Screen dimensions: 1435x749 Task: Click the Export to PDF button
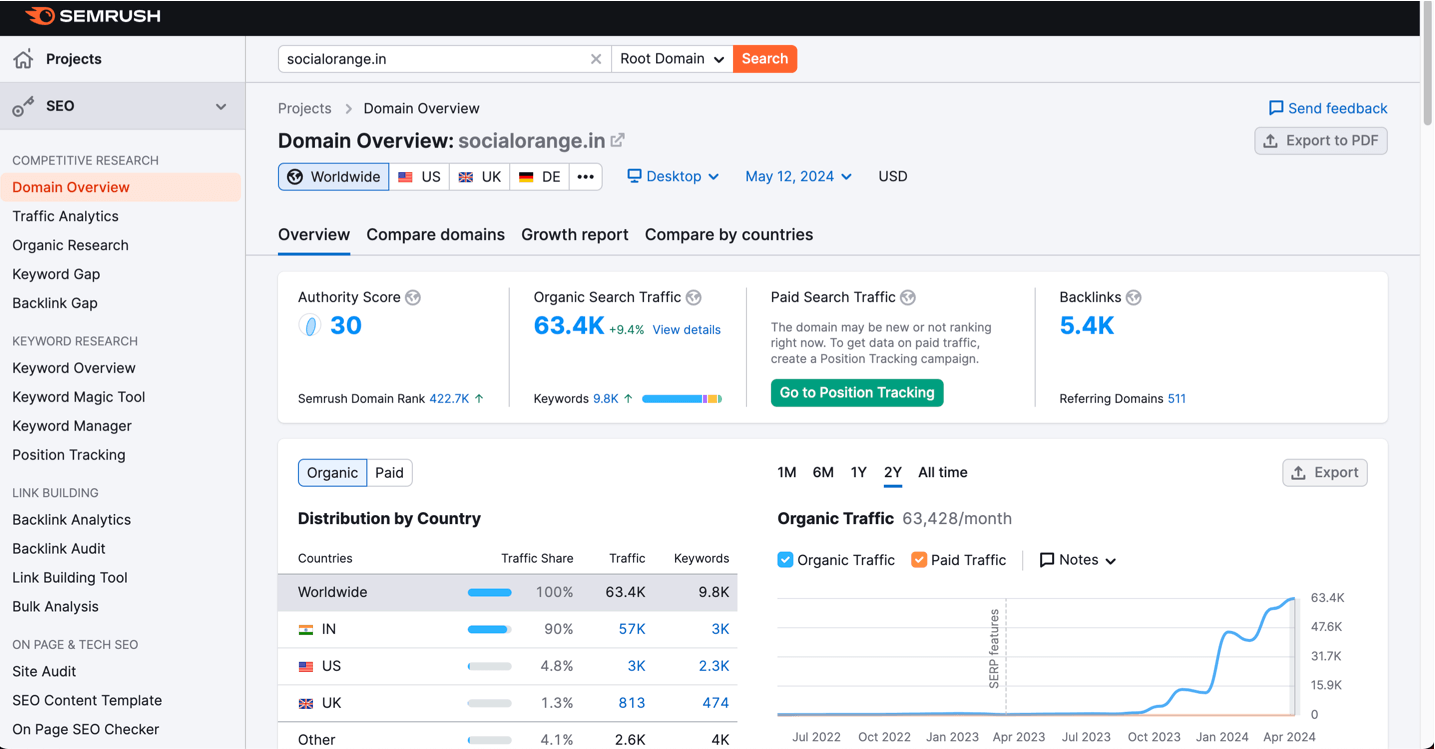(x=1320, y=141)
